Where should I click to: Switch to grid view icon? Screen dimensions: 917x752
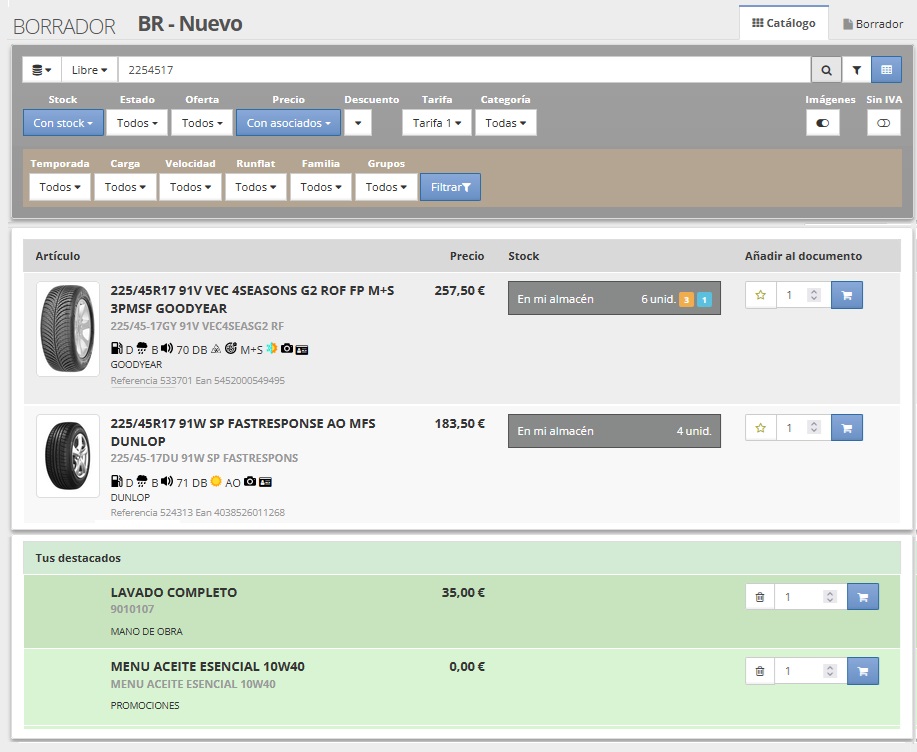tap(886, 70)
